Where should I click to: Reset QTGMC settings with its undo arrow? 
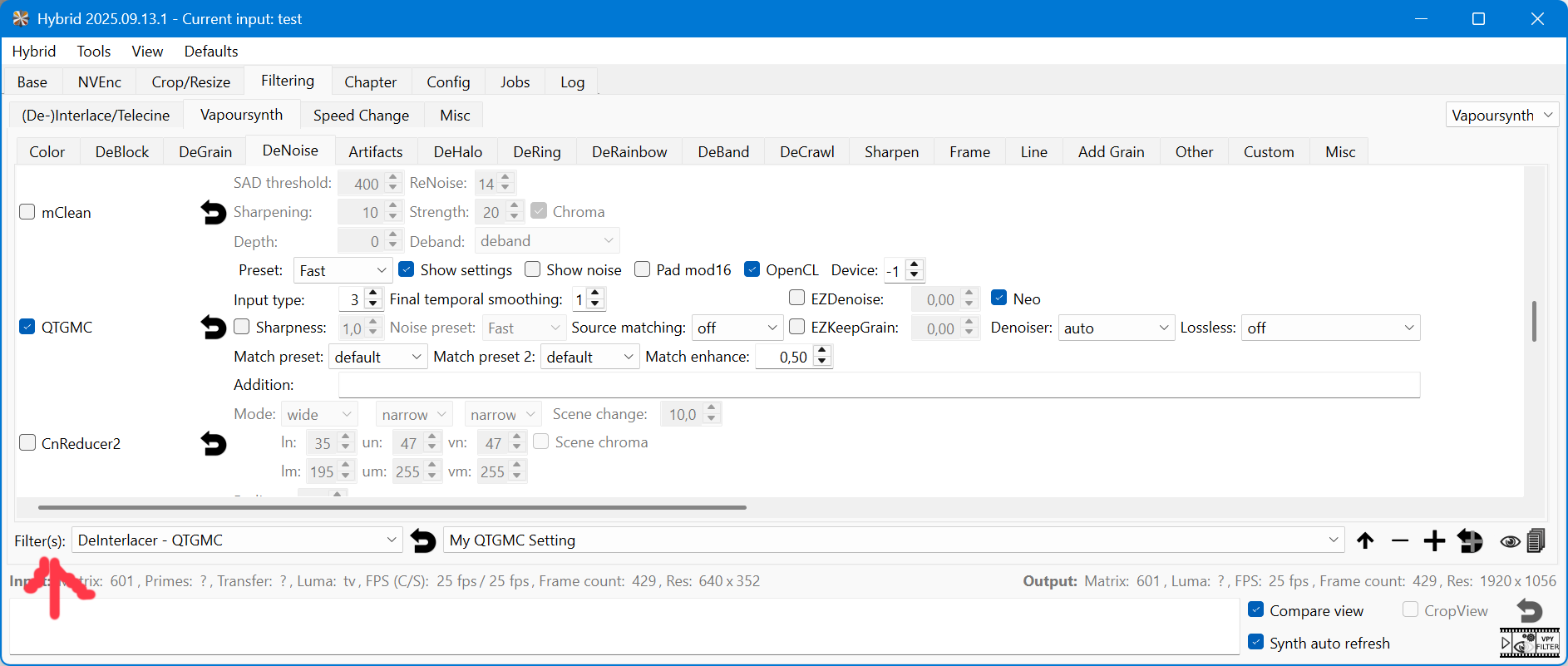213,328
